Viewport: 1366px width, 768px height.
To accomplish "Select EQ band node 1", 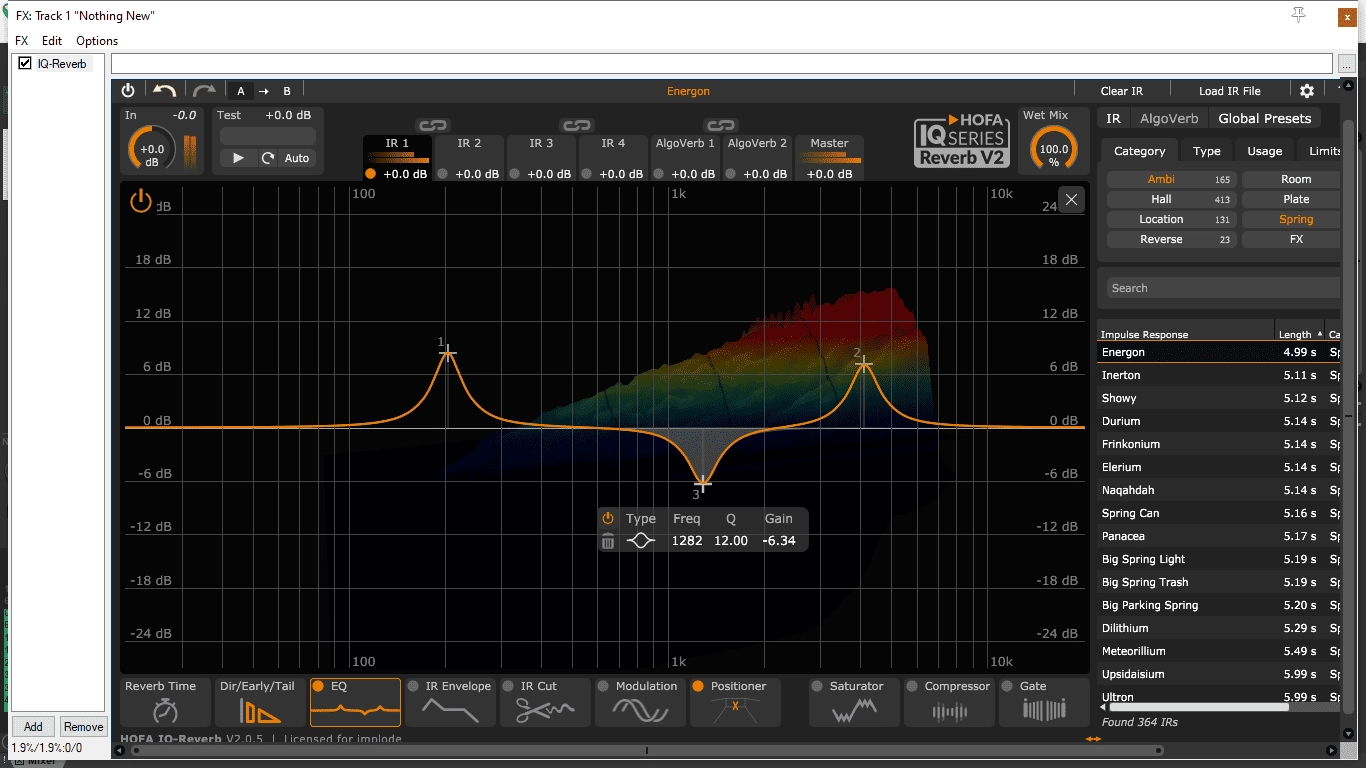I will [x=448, y=353].
